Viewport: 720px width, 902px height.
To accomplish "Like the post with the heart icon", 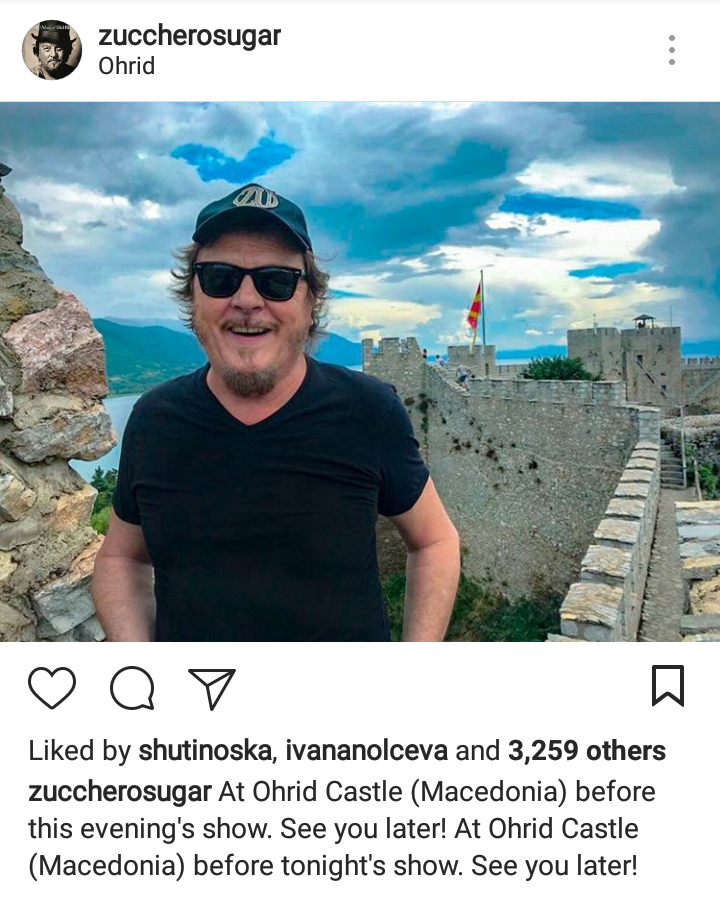I will (x=52, y=687).
